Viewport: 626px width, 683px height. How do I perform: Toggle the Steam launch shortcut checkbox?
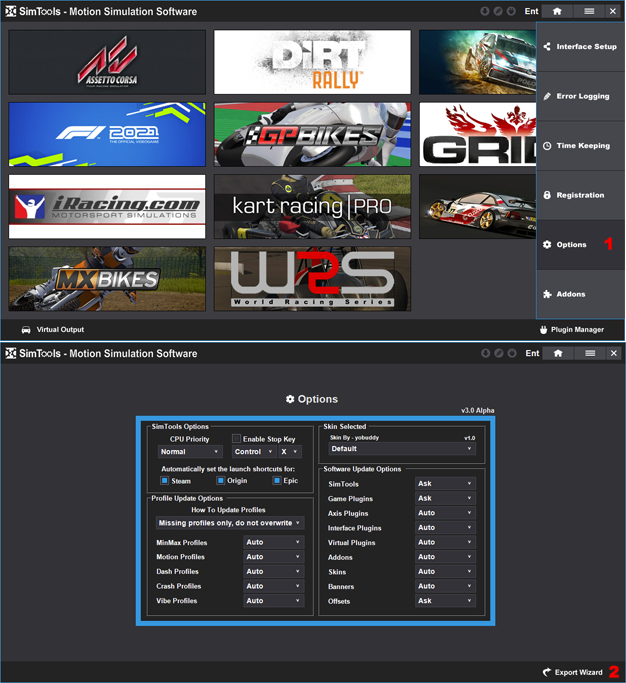pos(164,481)
